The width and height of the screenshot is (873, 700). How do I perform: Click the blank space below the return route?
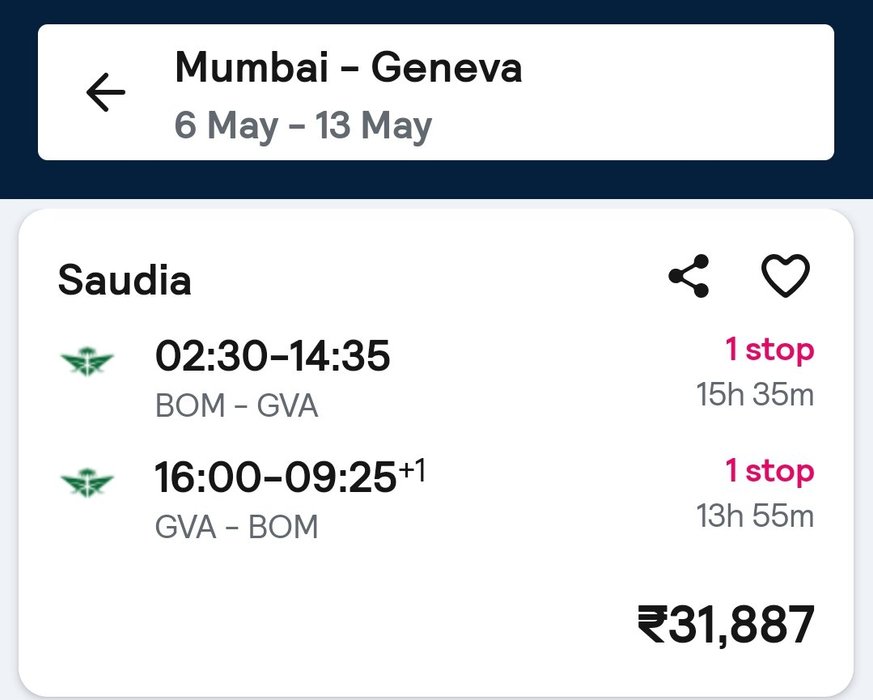[x=300, y=610]
